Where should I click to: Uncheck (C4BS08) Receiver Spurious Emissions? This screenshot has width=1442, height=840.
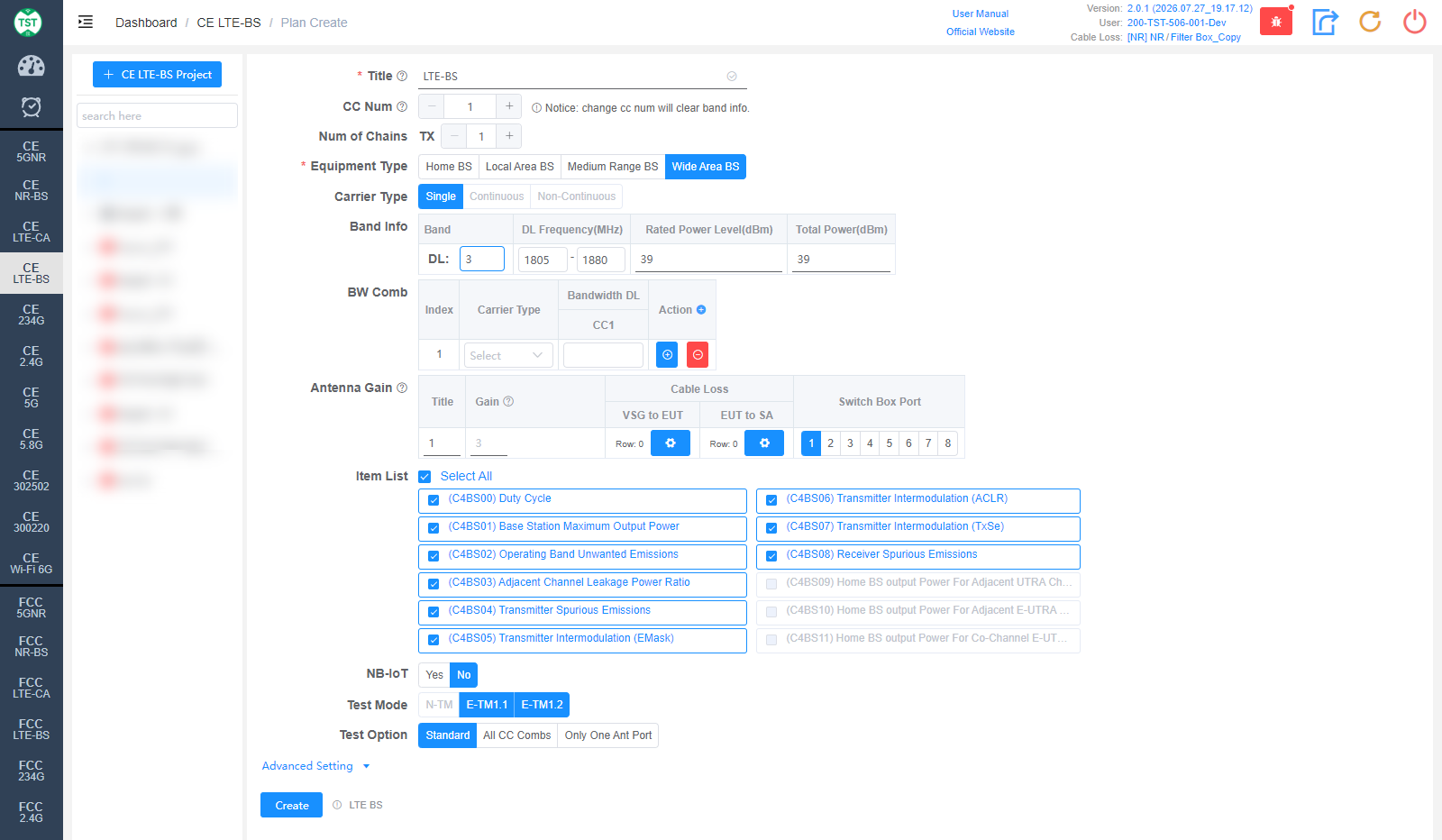click(771, 555)
